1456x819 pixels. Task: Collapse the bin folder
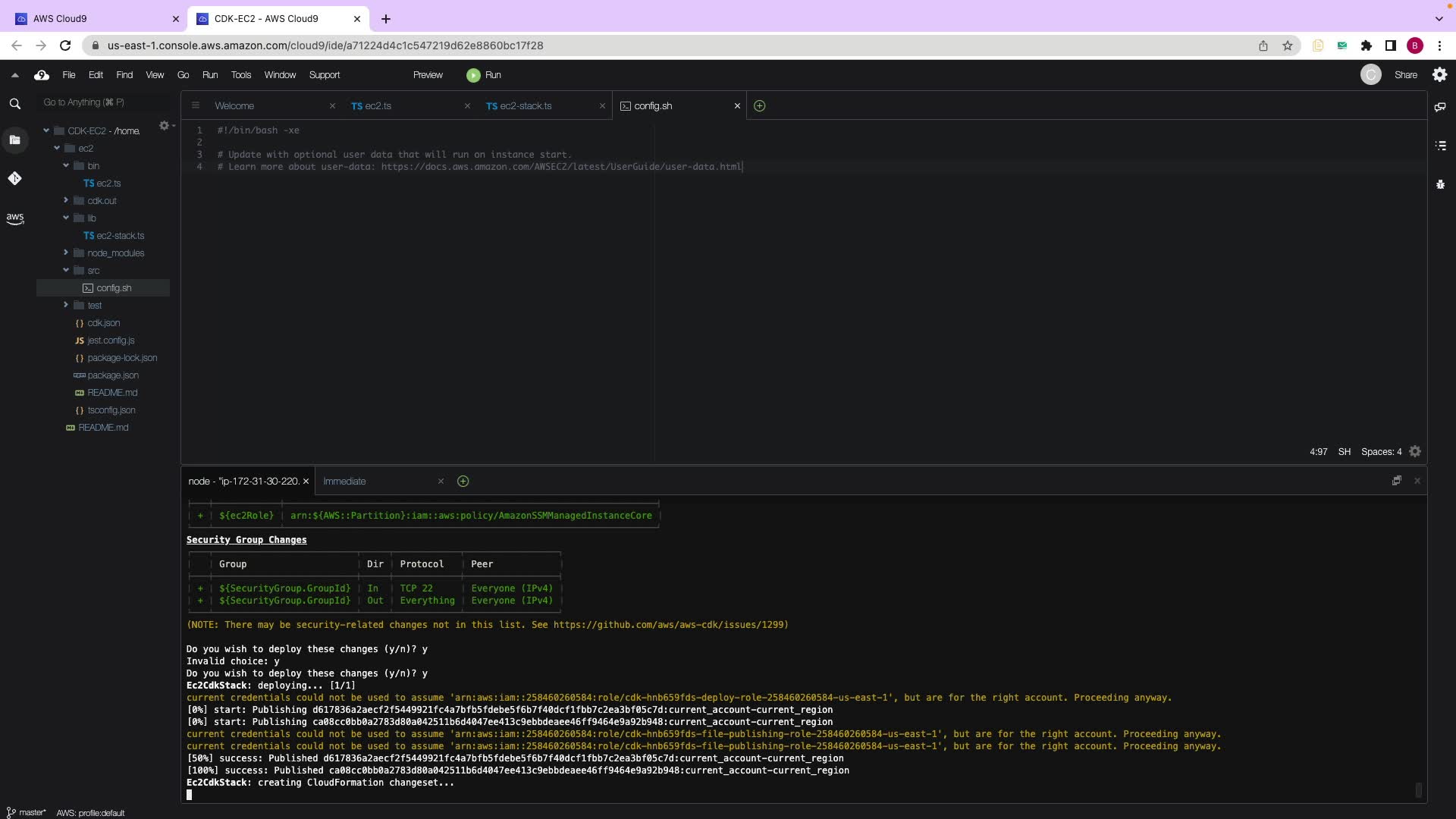(66, 165)
